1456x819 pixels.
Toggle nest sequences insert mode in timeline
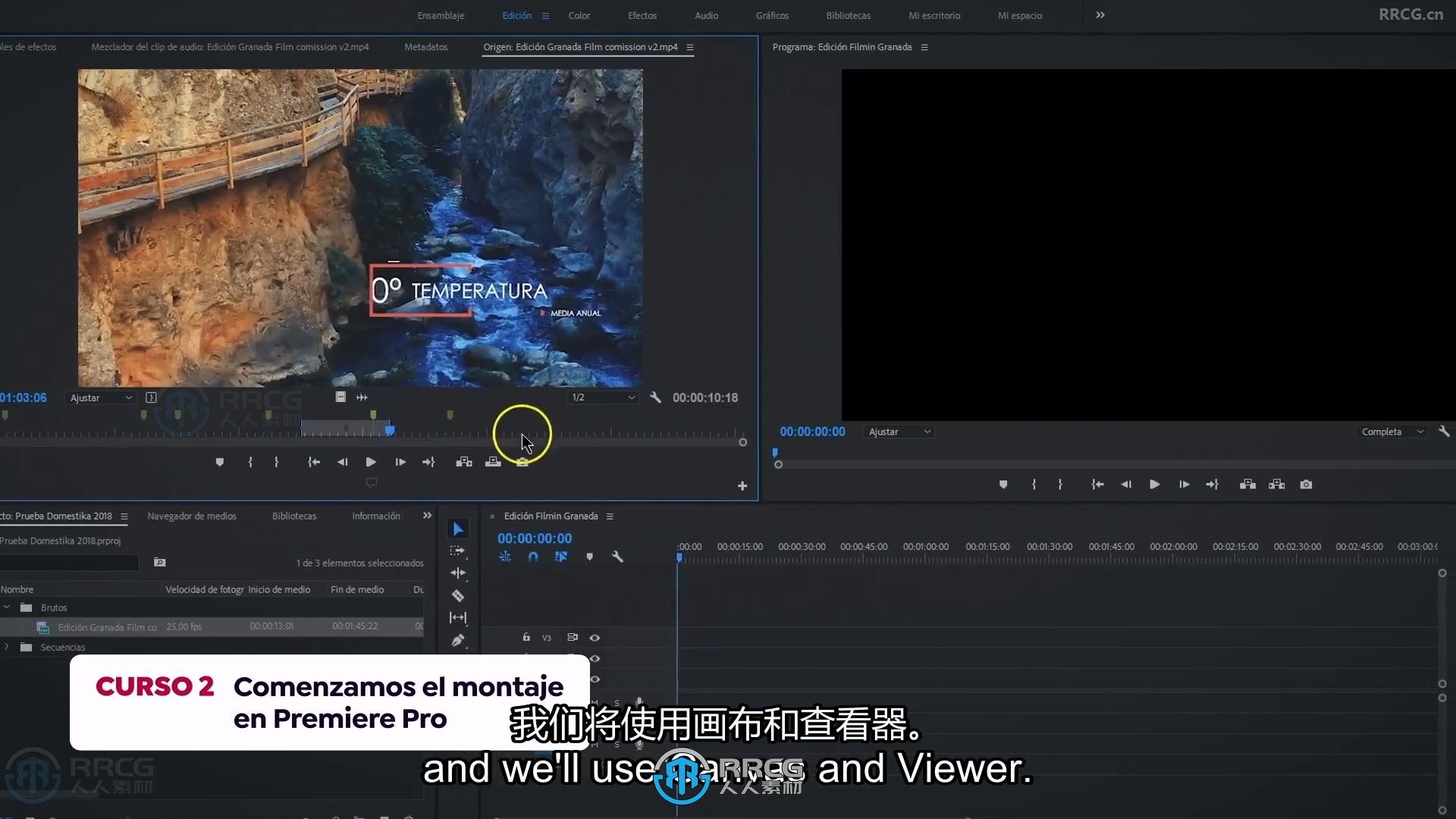pos(505,557)
